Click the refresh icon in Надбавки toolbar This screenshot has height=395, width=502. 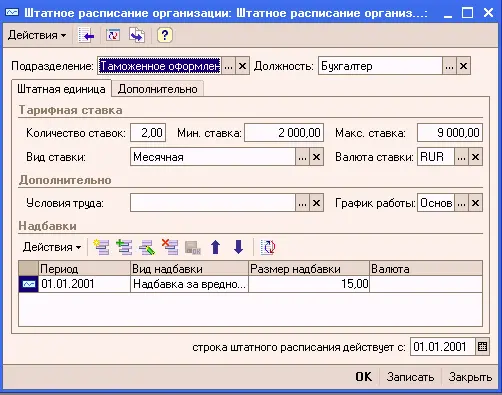tap(268, 247)
